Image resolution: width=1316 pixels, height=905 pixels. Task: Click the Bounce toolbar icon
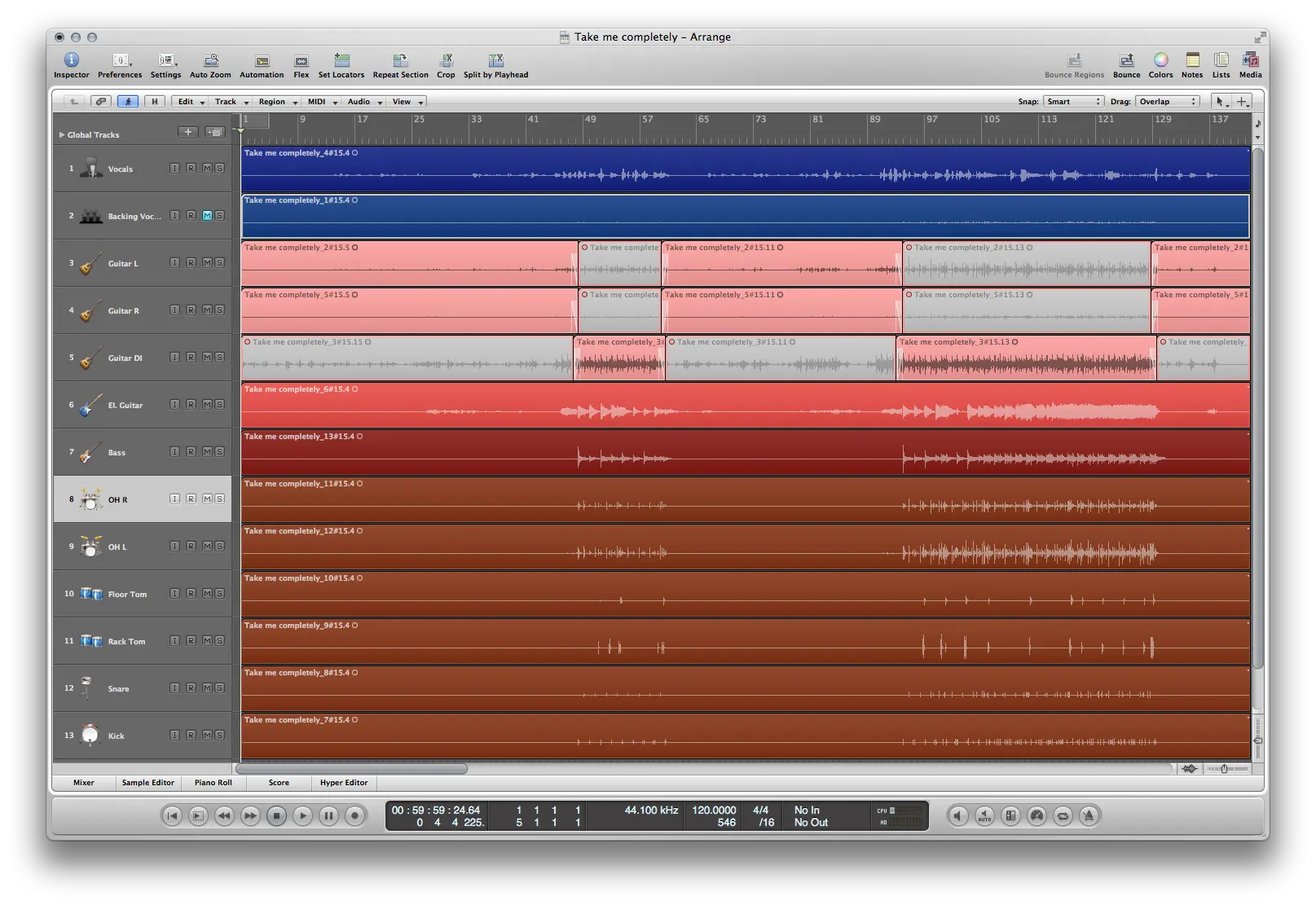pyautogui.click(x=1127, y=60)
